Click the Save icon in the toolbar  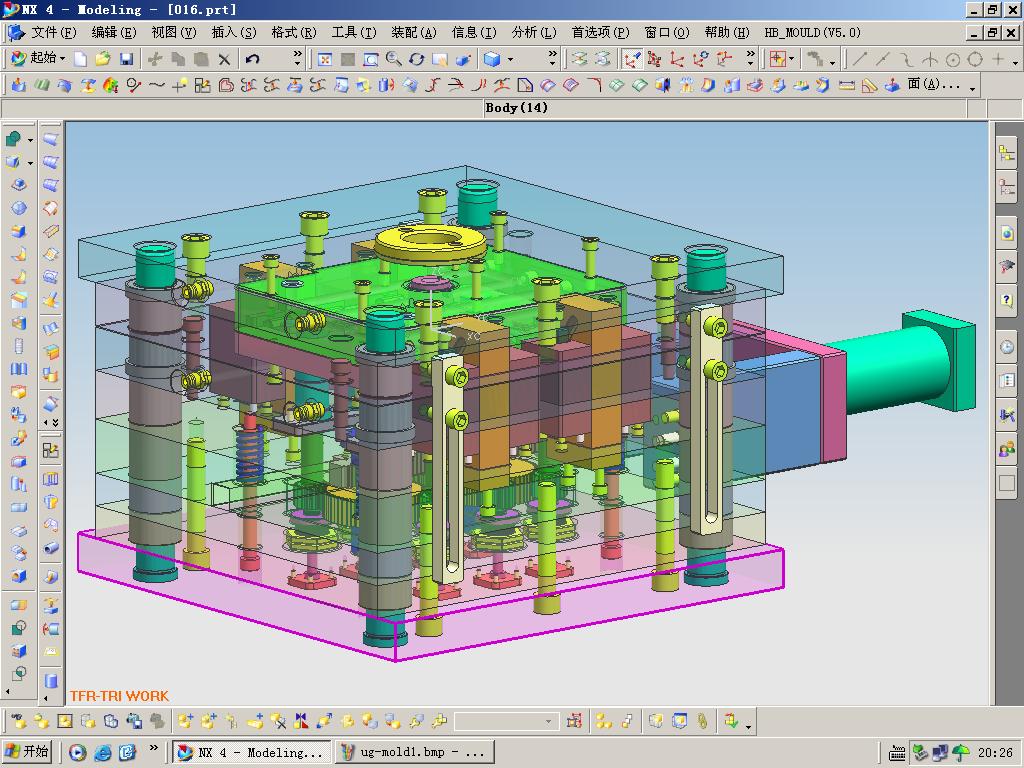click(x=126, y=59)
